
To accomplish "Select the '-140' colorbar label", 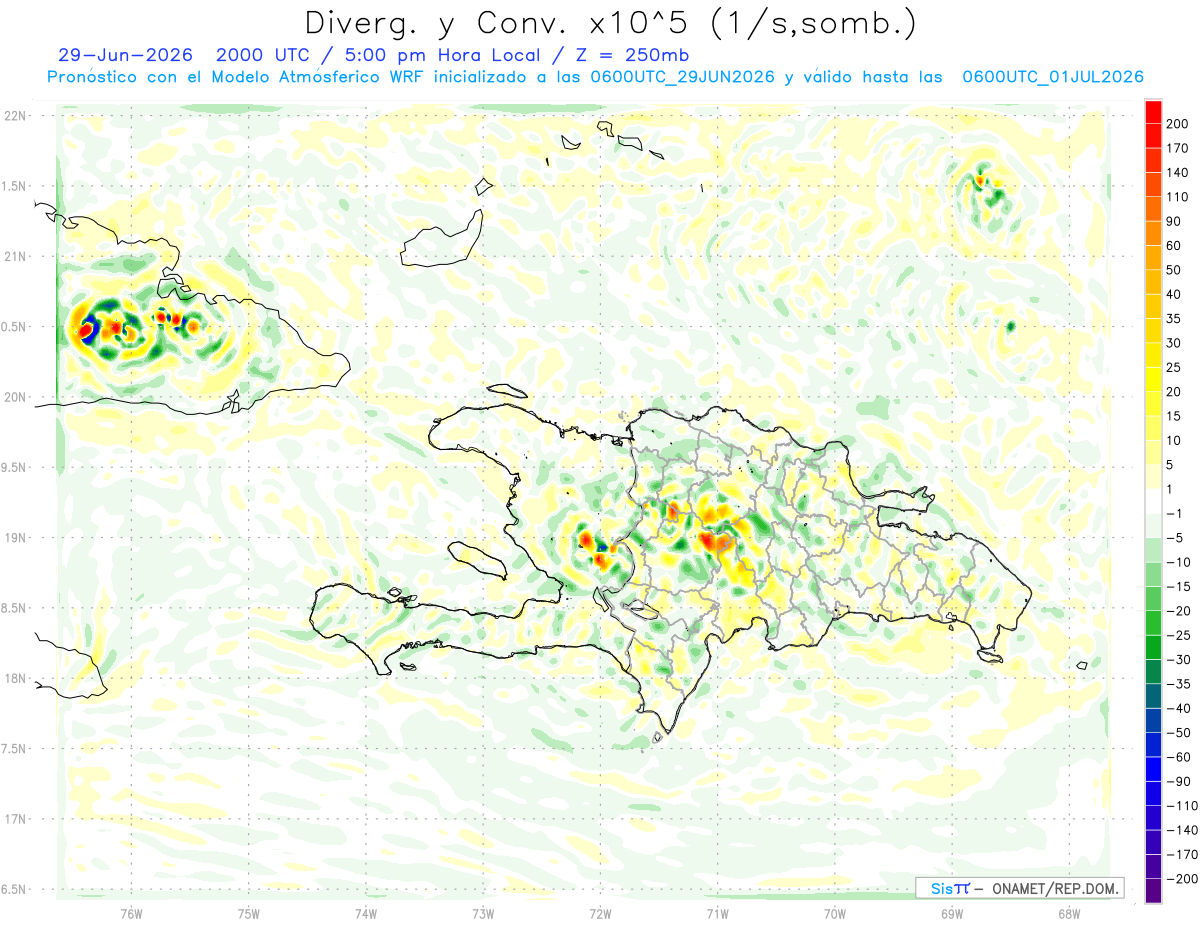I will click(1180, 830).
